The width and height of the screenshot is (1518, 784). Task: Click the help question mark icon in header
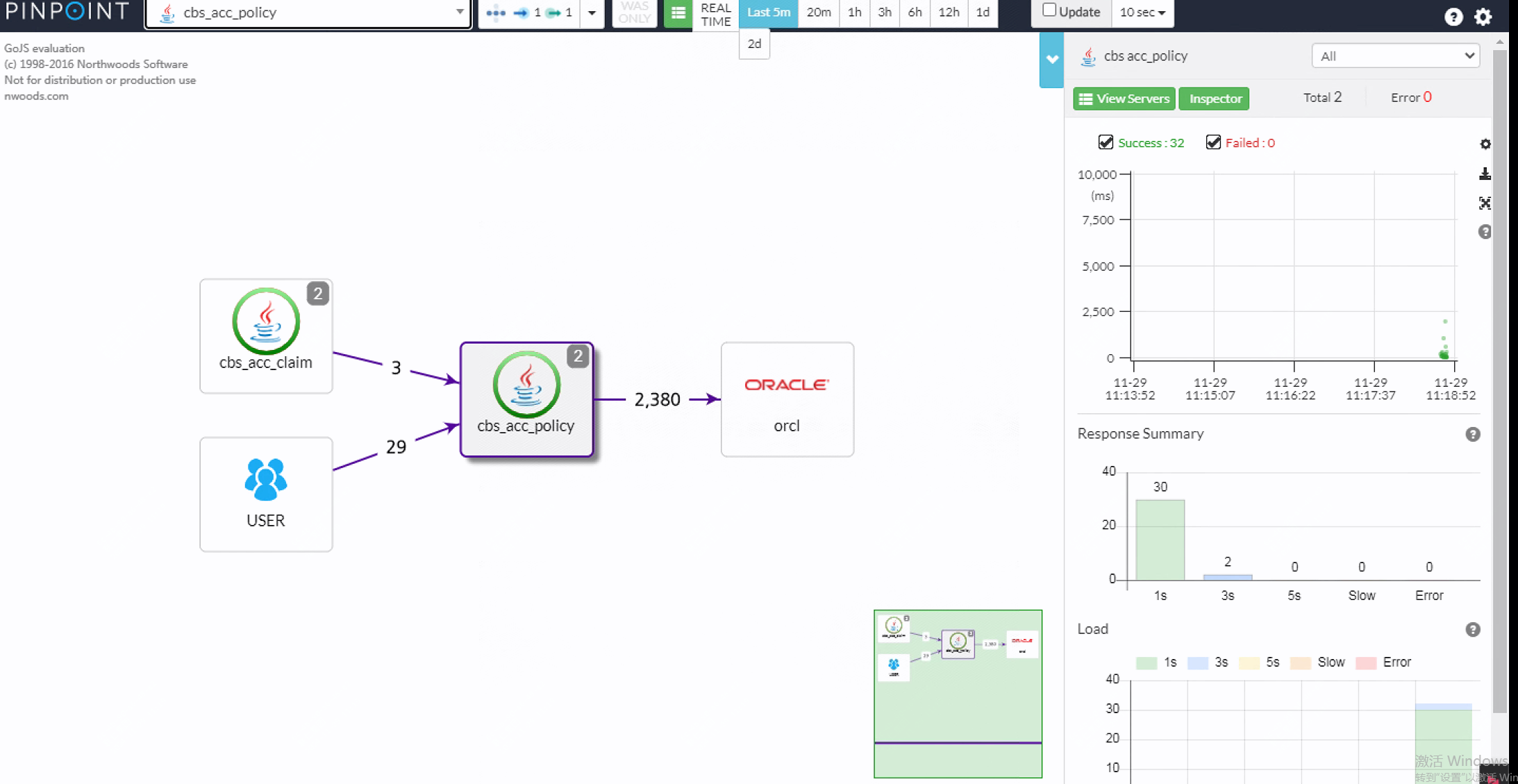click(1453, 17)
